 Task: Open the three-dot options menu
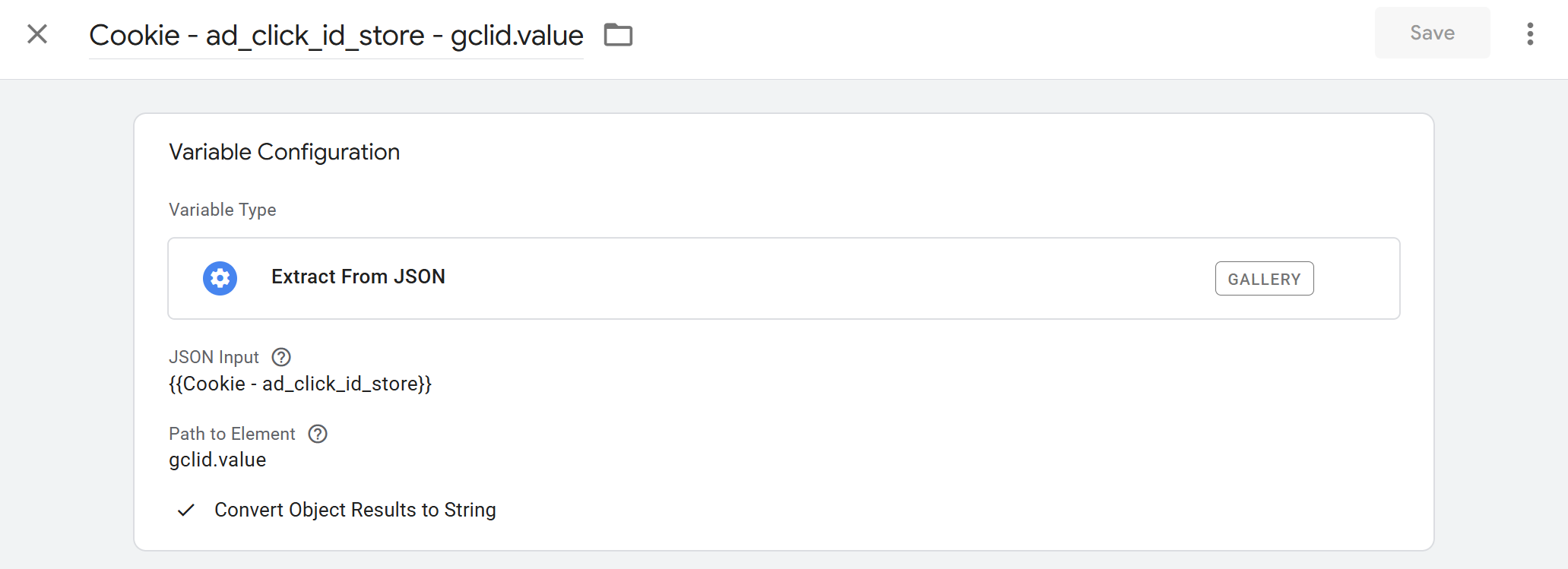(1530, 34)
